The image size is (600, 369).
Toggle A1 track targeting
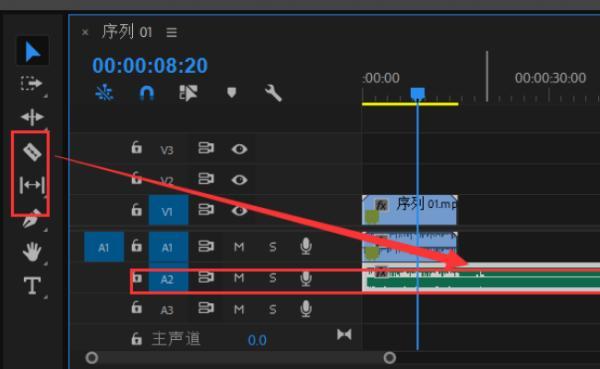[168, 247]
